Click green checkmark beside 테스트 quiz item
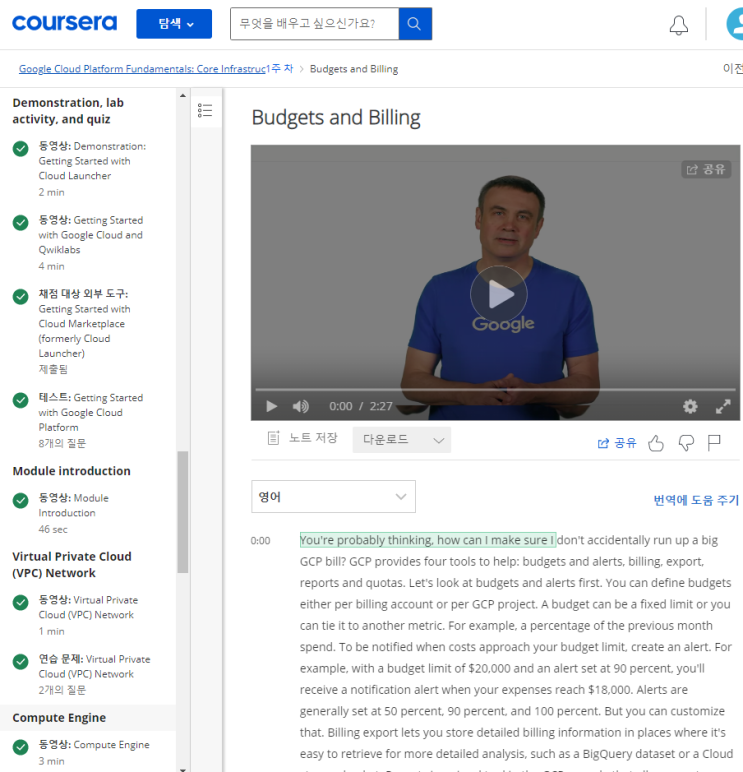The image size is (743, 772). [21, 400]
